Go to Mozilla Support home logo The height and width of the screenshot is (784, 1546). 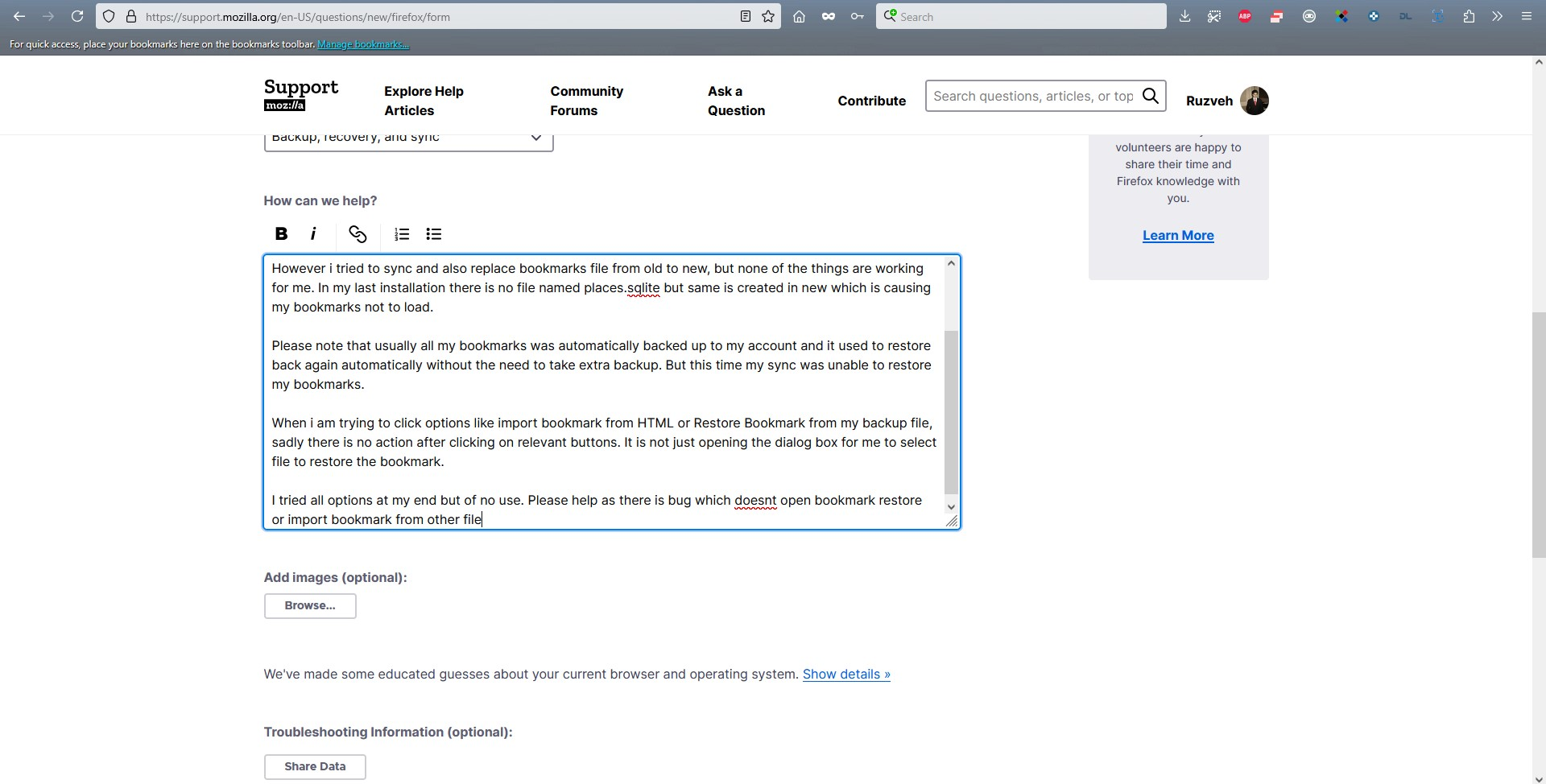click(x=301, y=94)
